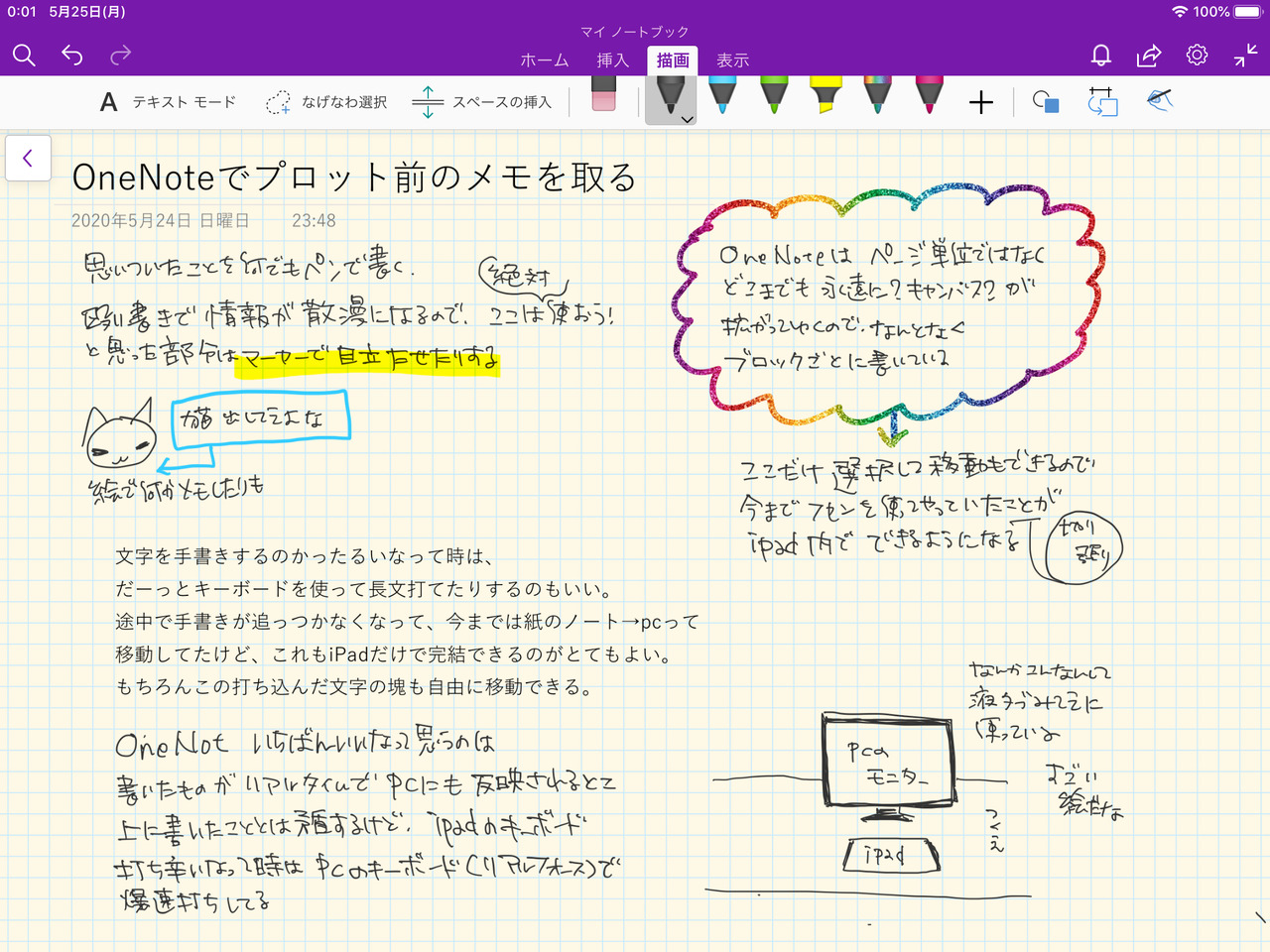1270x952 pixels.
Task: Click the cat doodle drawing
Action: click(x=119, y=434)
